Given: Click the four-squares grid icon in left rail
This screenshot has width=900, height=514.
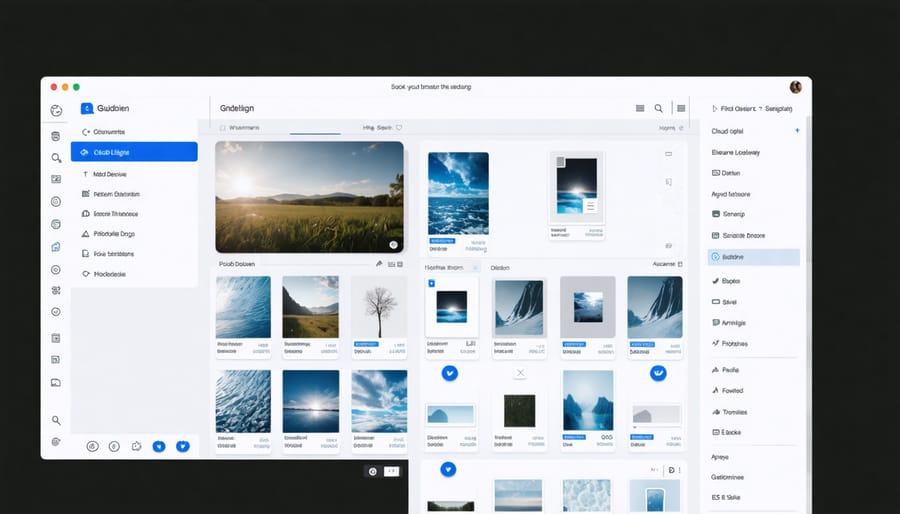Looking at the screenshot, I should (56, 290).
